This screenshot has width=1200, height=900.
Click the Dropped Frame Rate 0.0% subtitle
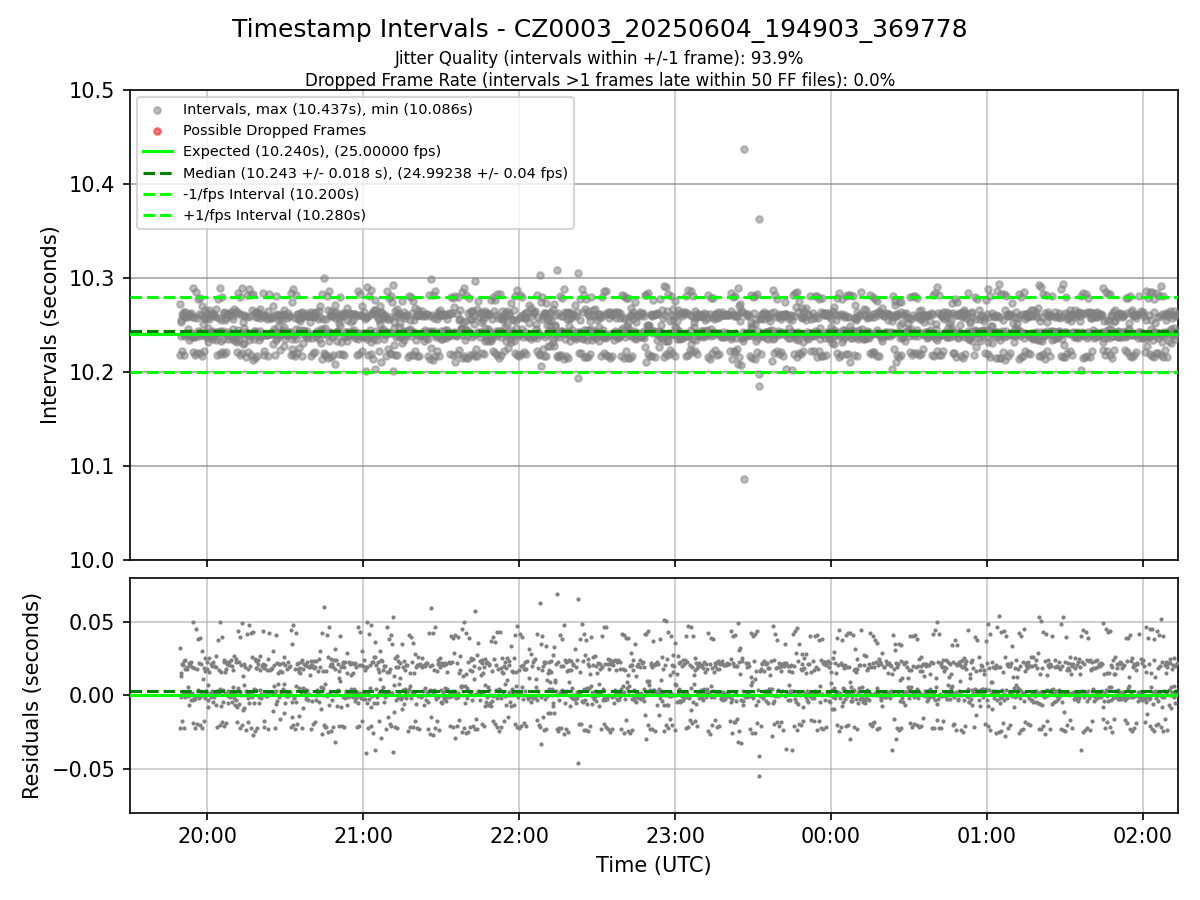pos(600,80)
